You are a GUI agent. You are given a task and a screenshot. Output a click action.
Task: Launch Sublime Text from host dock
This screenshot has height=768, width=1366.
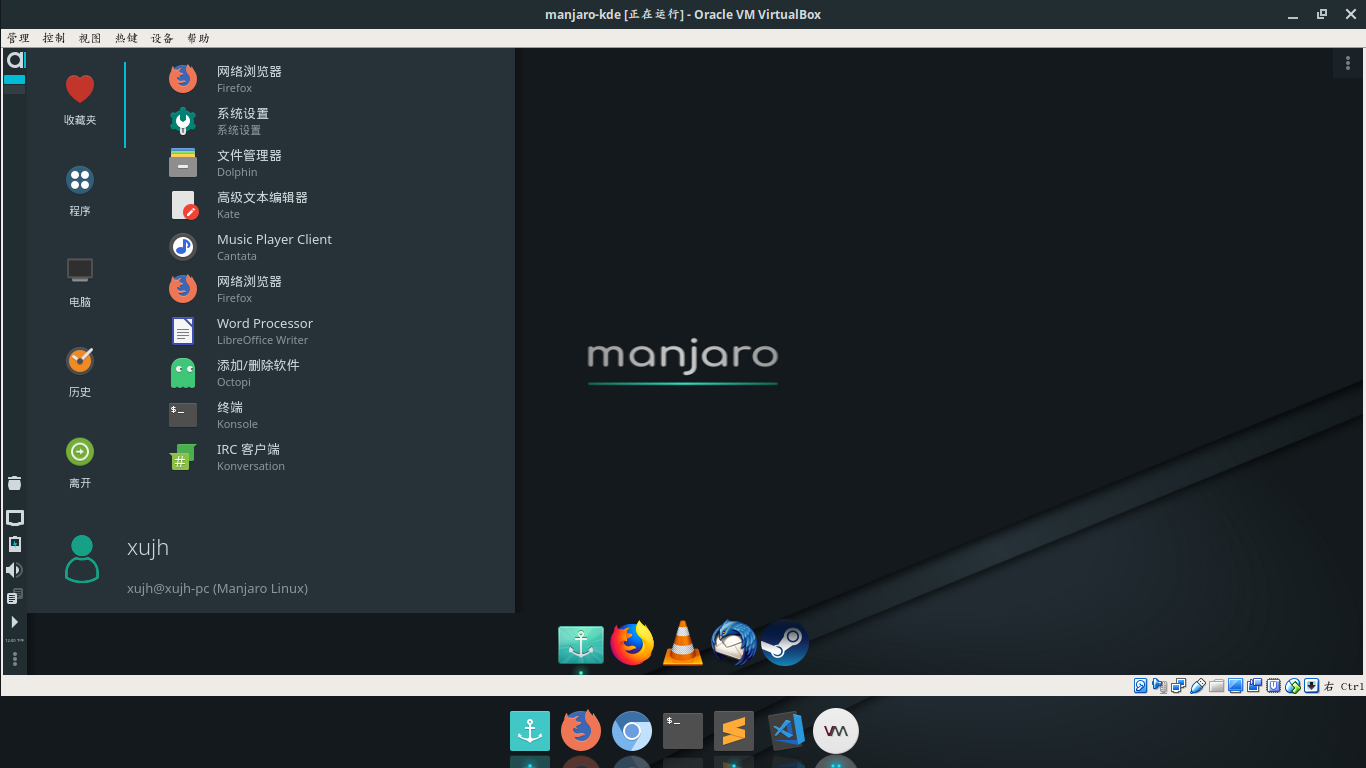(x=734, y=731)
